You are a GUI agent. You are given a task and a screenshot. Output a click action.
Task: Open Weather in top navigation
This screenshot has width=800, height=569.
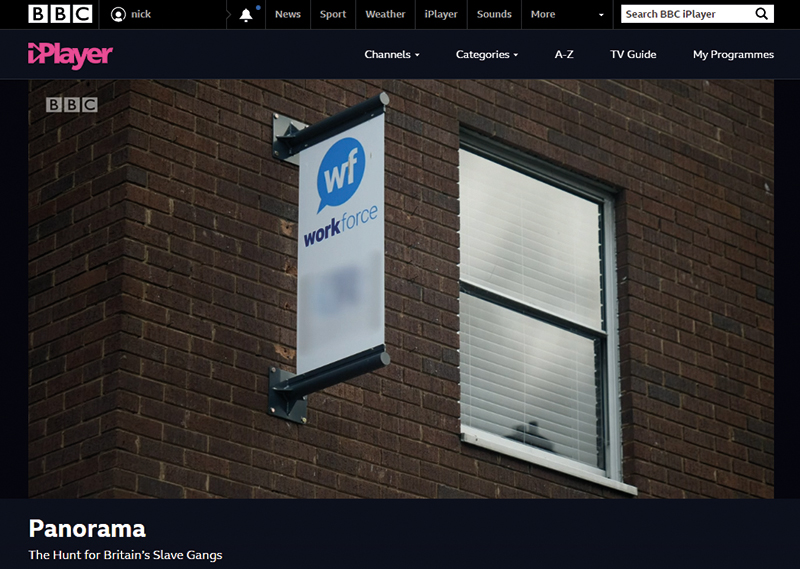385,14
